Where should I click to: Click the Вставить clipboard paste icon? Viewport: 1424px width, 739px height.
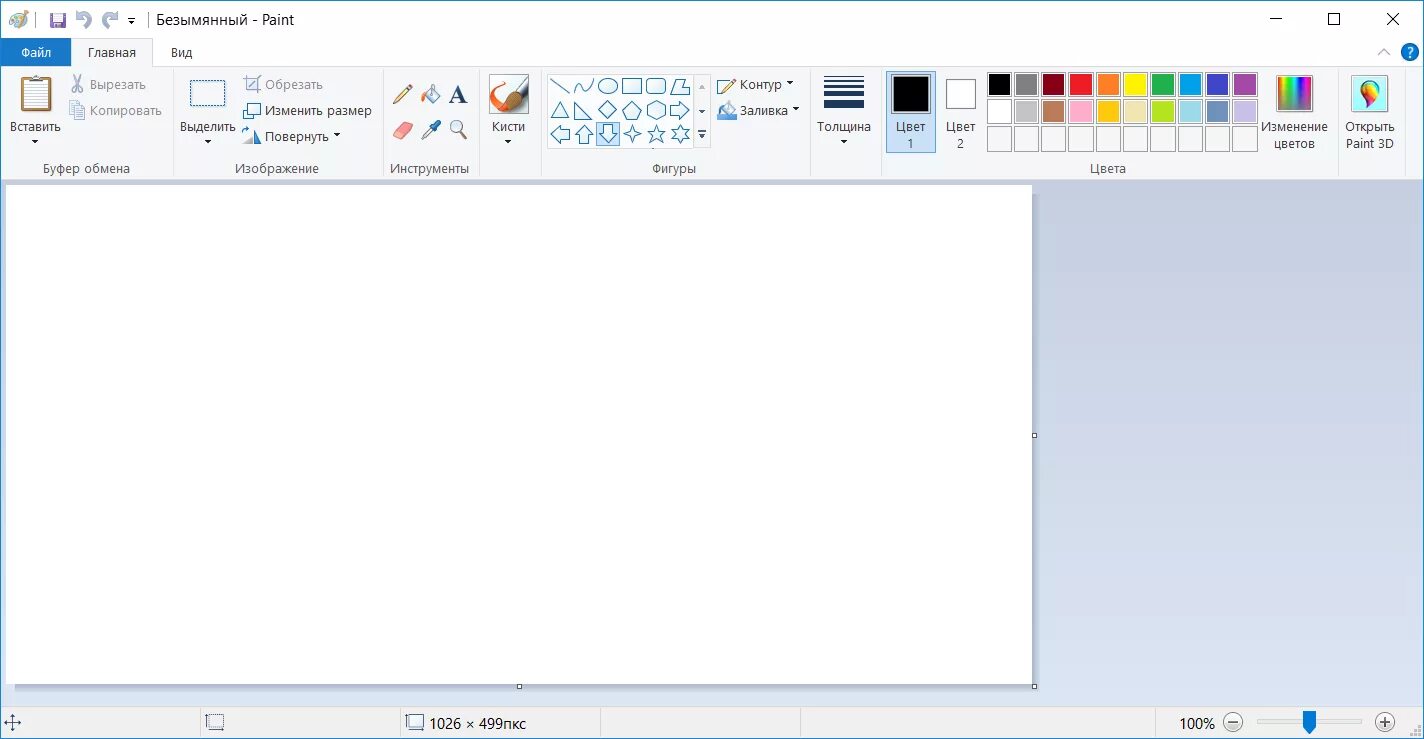point(36,94)
